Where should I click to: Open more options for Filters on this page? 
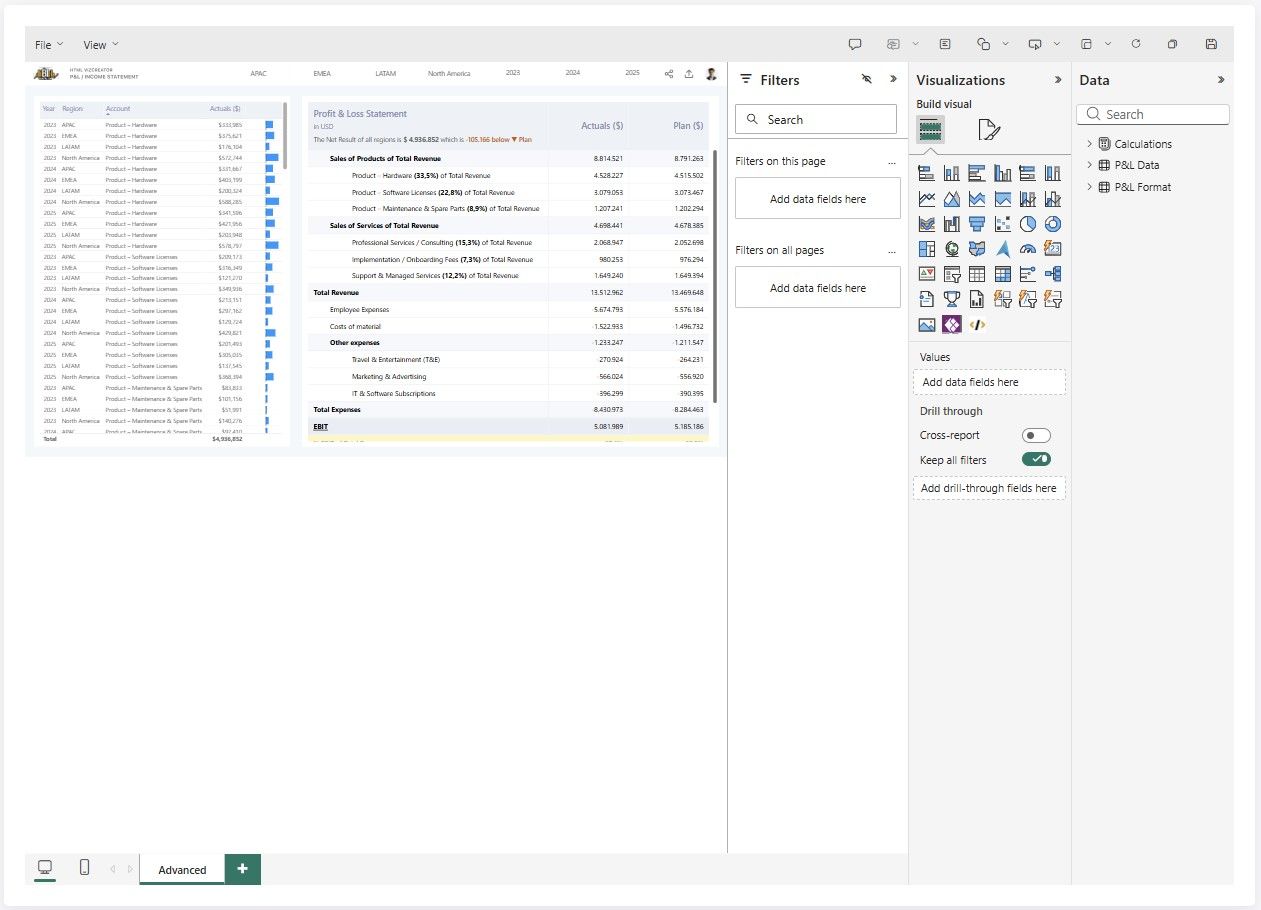[891, 161]
